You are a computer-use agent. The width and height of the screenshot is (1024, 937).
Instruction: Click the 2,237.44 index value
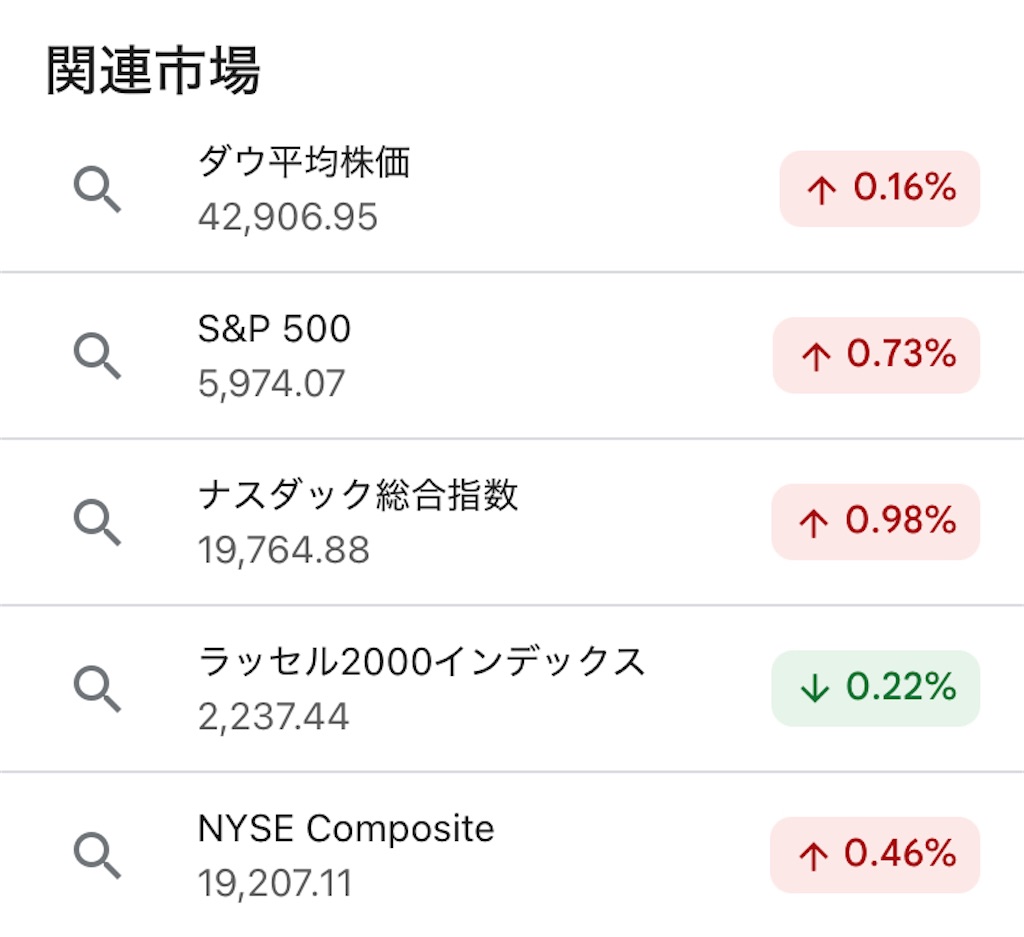click(x=274, y=717)
